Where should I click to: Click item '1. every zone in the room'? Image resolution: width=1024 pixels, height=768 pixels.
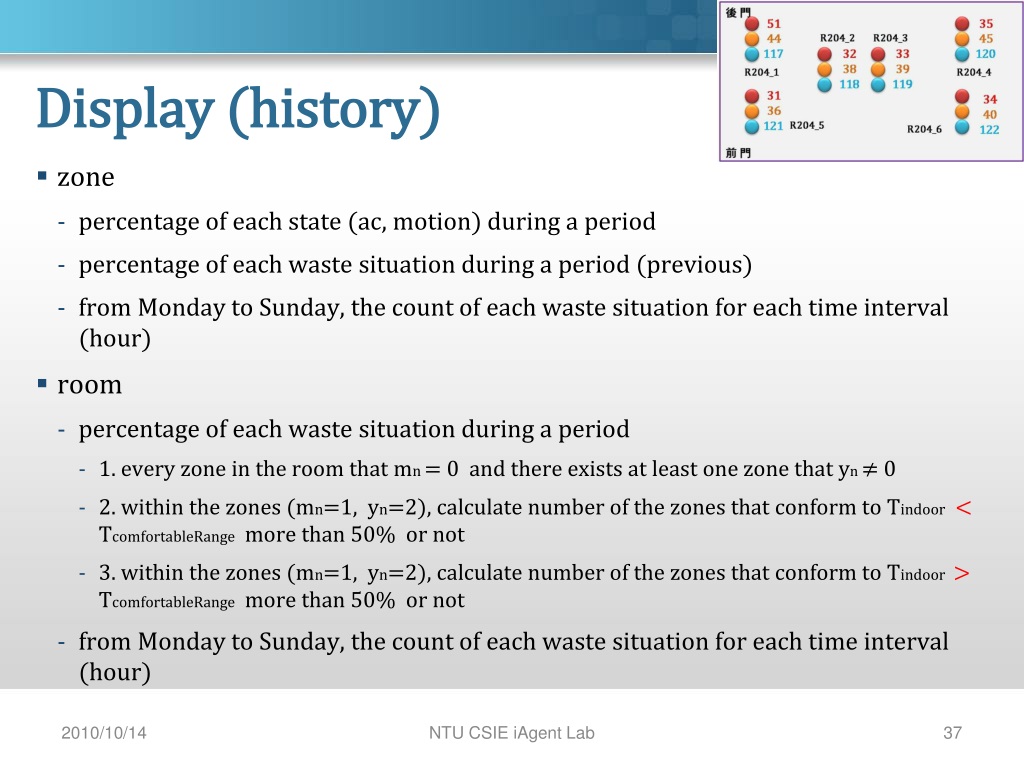497,469
